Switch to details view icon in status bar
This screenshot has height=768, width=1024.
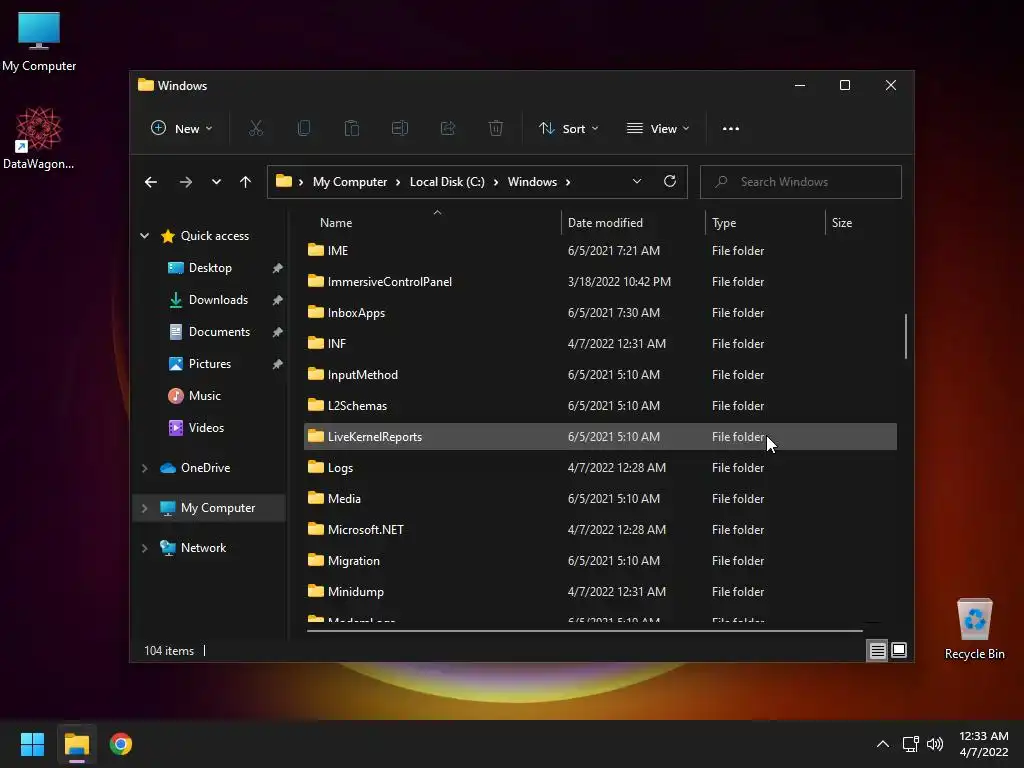click(877, 650)
